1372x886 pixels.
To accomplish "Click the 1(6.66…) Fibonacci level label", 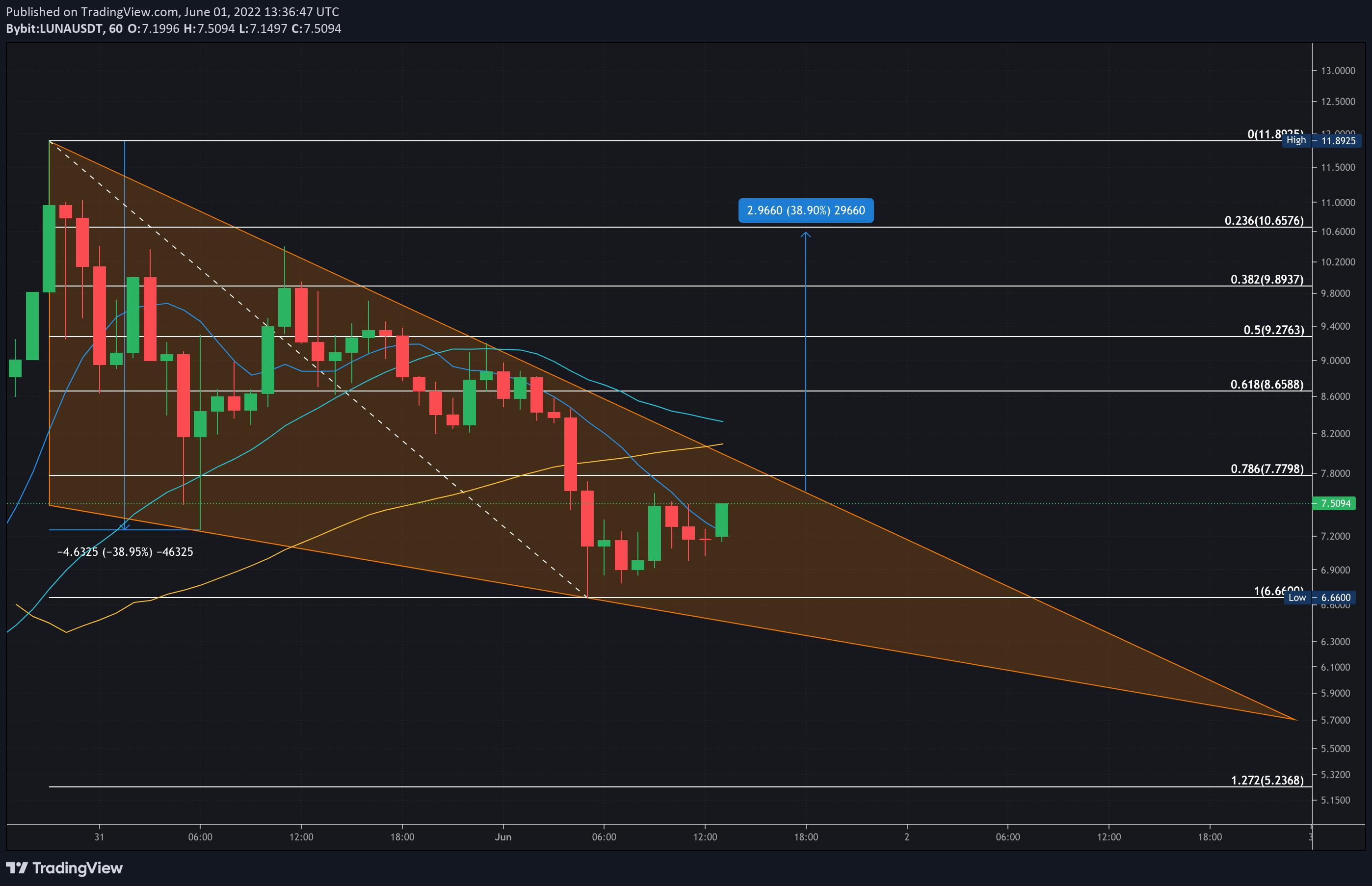I will (x=1278, y=591).
